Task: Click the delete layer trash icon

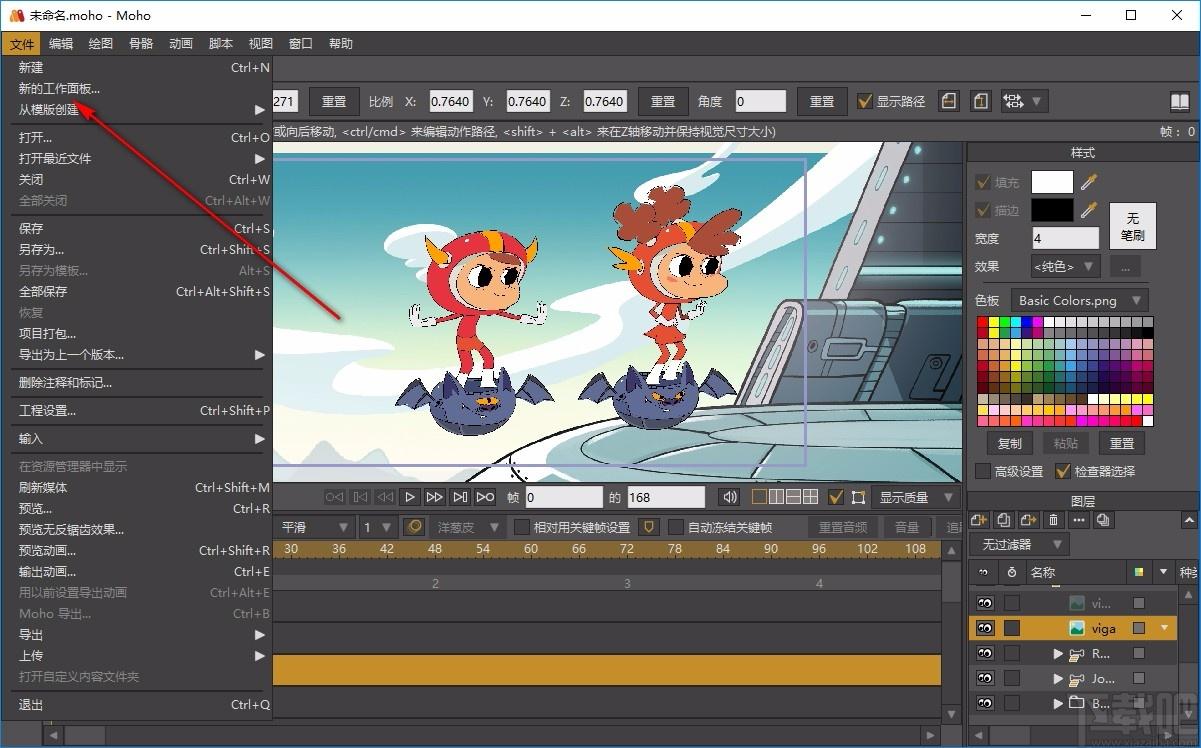Action: pos(1053,520)
